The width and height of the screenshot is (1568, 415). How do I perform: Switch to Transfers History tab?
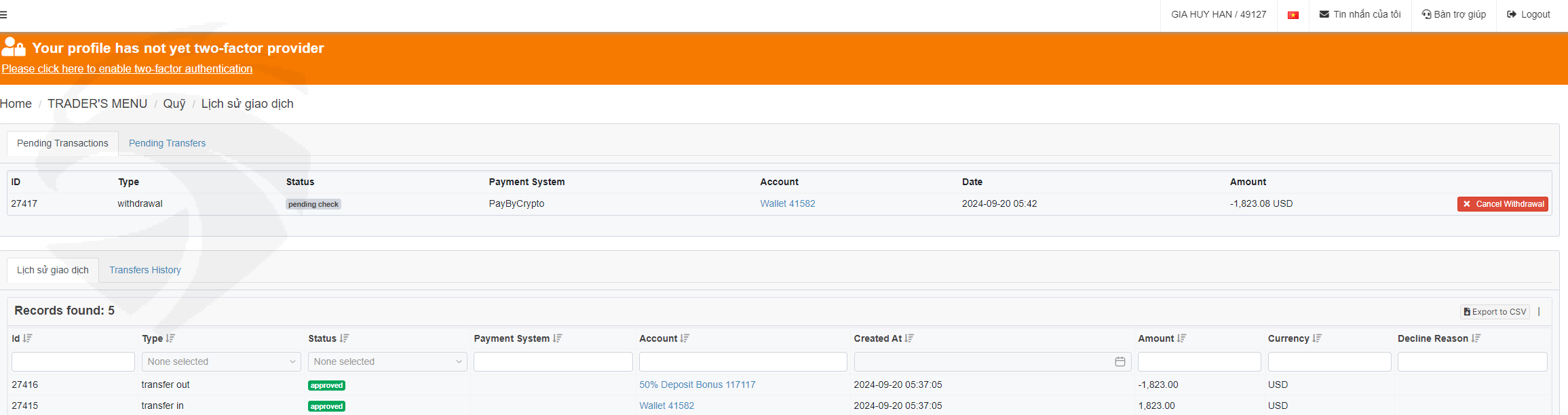click(145, 270)
